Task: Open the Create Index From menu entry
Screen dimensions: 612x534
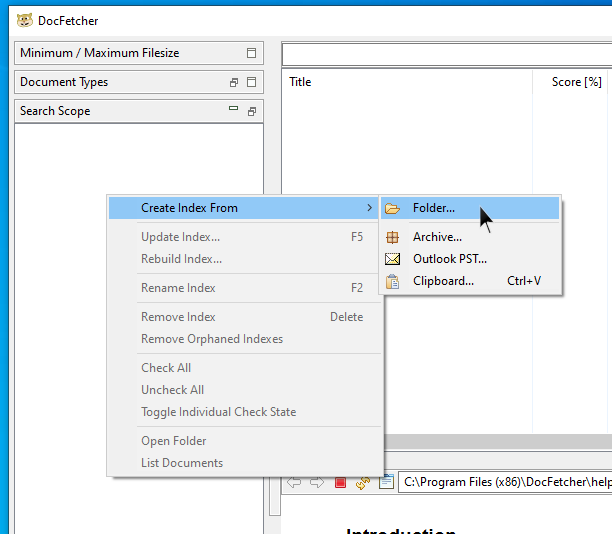Action: click(243, 208)
